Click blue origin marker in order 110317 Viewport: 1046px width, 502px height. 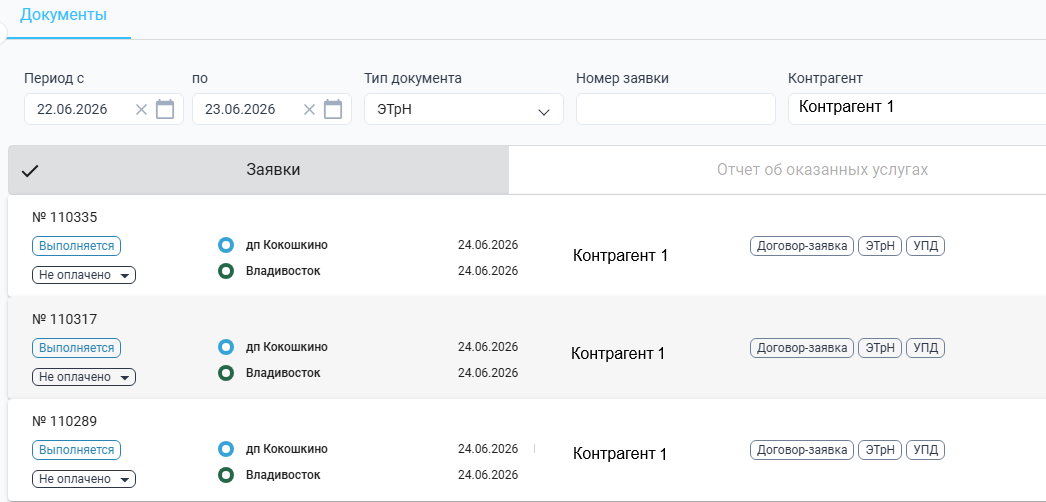(226, 347)
